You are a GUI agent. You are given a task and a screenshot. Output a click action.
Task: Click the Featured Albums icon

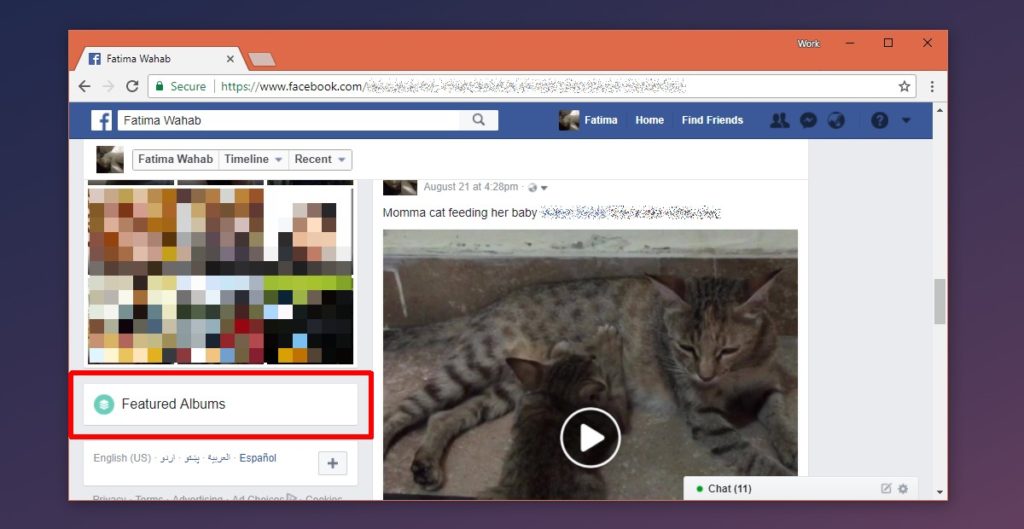click(104, 404)
